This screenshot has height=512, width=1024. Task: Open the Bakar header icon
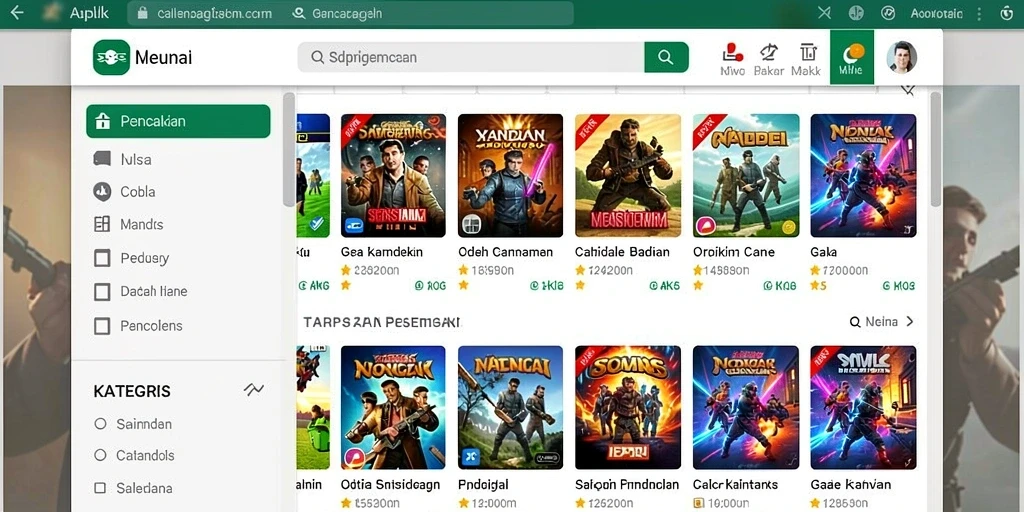(x=769, y=60)
